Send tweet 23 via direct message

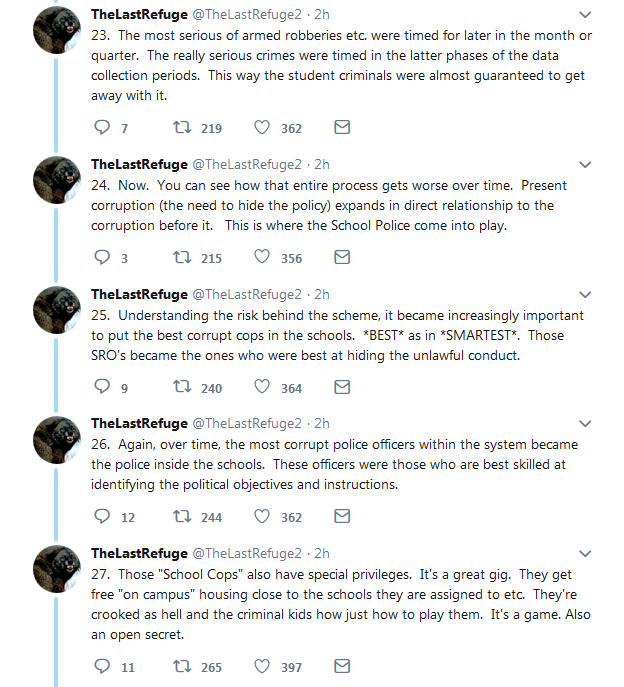coord(341,128)
